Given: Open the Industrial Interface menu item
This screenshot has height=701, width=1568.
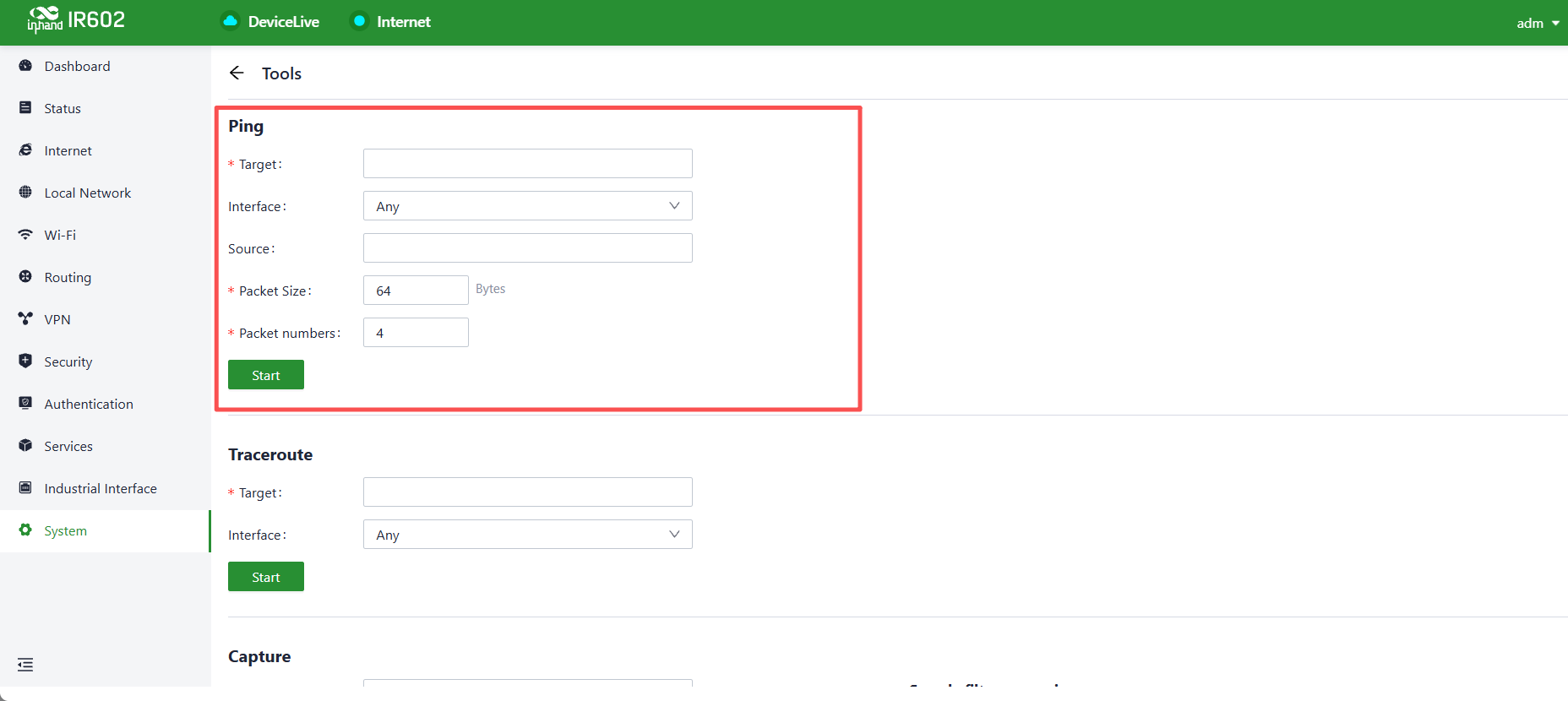Looking at the screenshot, I should [106, 488].
